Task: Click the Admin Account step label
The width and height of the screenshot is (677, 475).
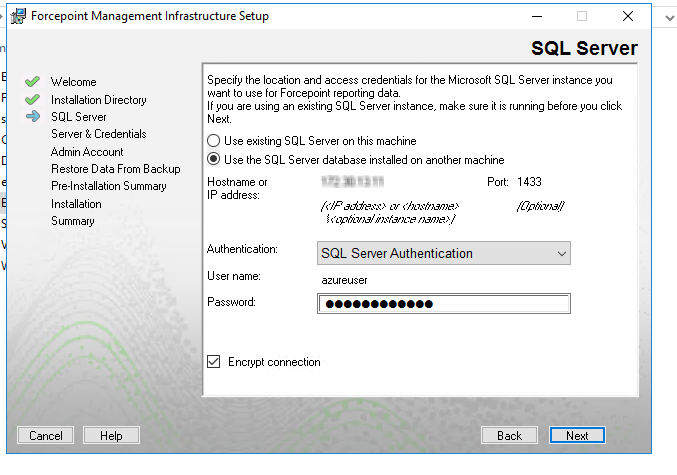Action: [87, 152]
